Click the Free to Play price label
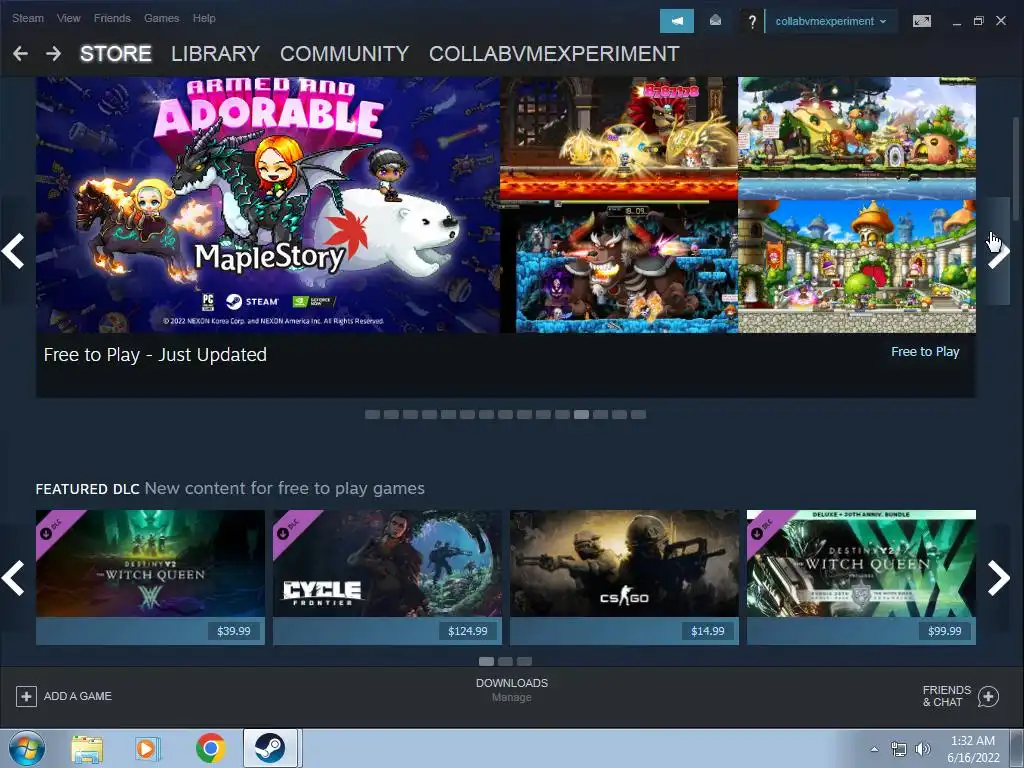Image resolution: width=1024 pixels, height=768 pixels. [x=925, y=351]
